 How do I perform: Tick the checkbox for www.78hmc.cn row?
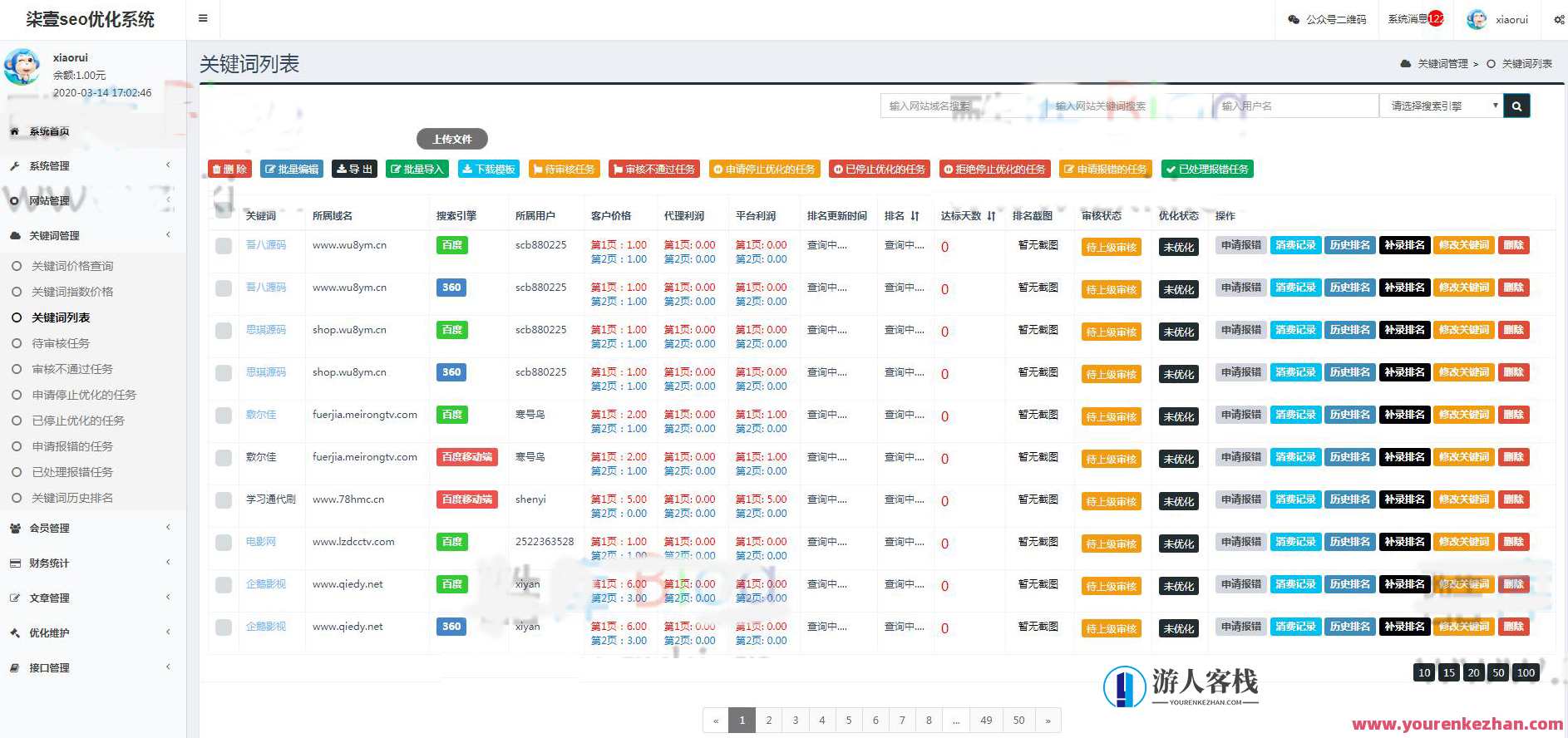coord(224,500)
